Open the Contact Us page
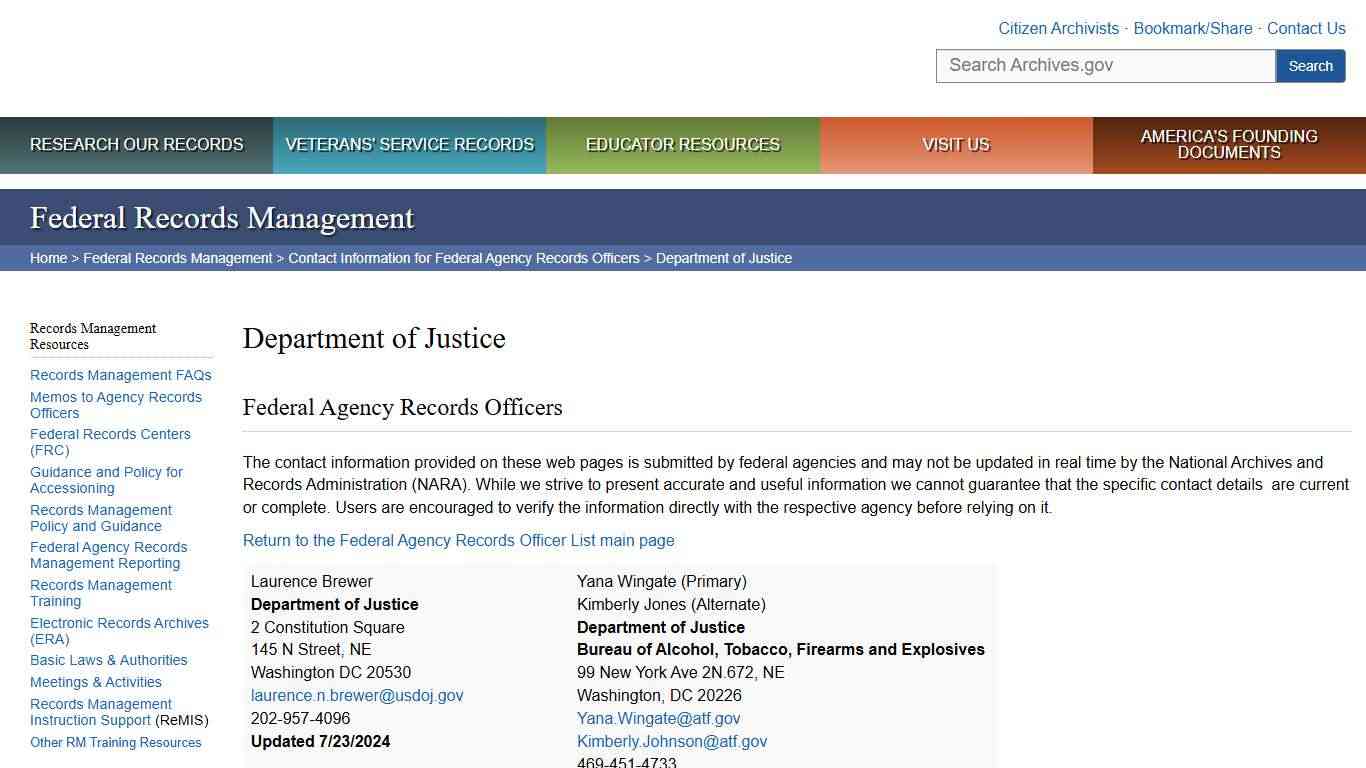 click(x=1306, y=28)
